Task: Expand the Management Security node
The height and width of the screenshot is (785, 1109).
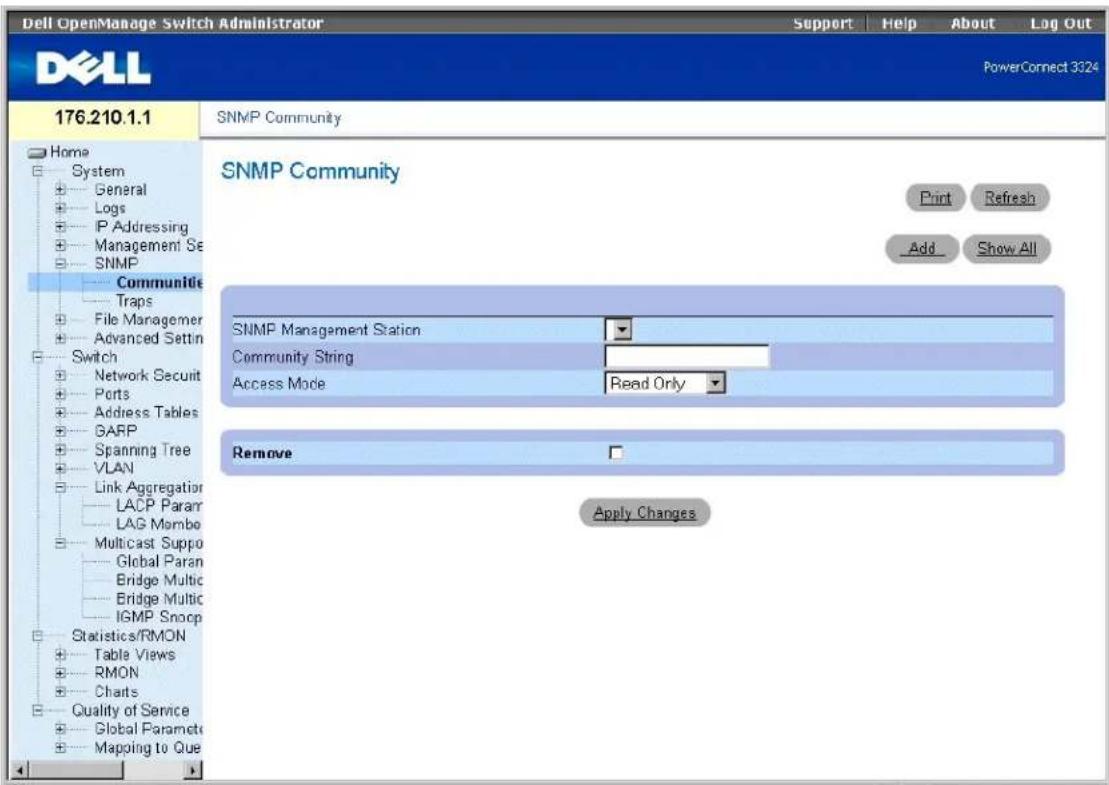Action: [61, 245]
